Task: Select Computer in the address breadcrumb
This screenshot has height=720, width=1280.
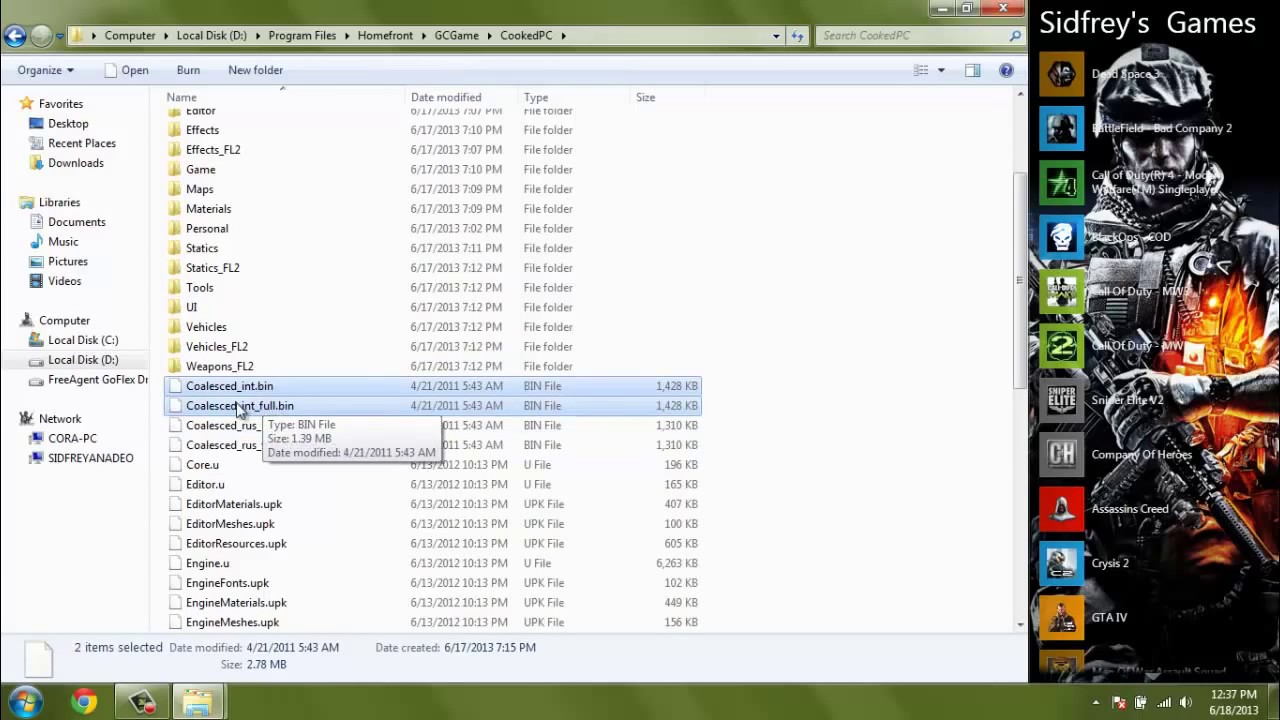Action: (x=130, y=36)
